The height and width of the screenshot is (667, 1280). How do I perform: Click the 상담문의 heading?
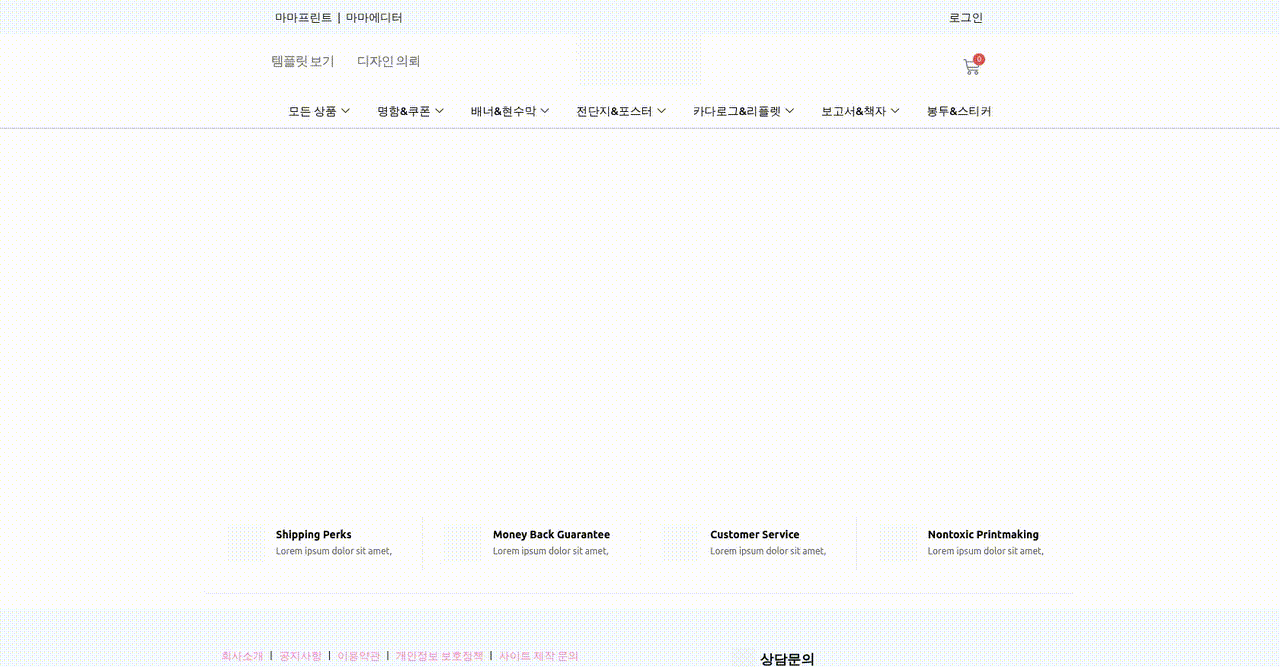point(787,659)
